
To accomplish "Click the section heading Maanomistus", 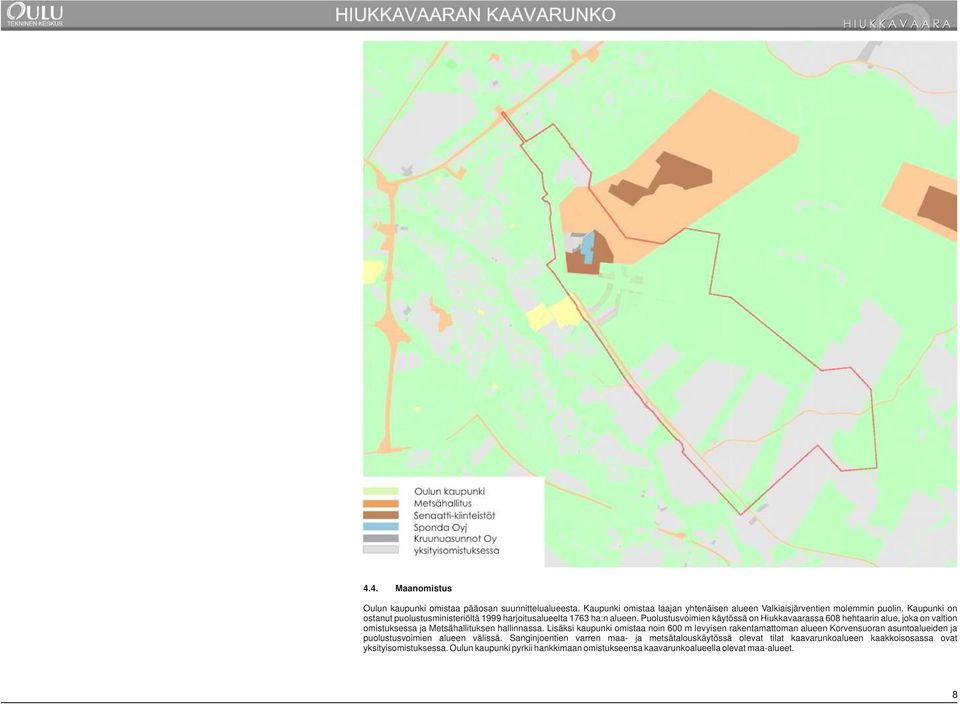I will pyautogui.click(x=424, y=588).
